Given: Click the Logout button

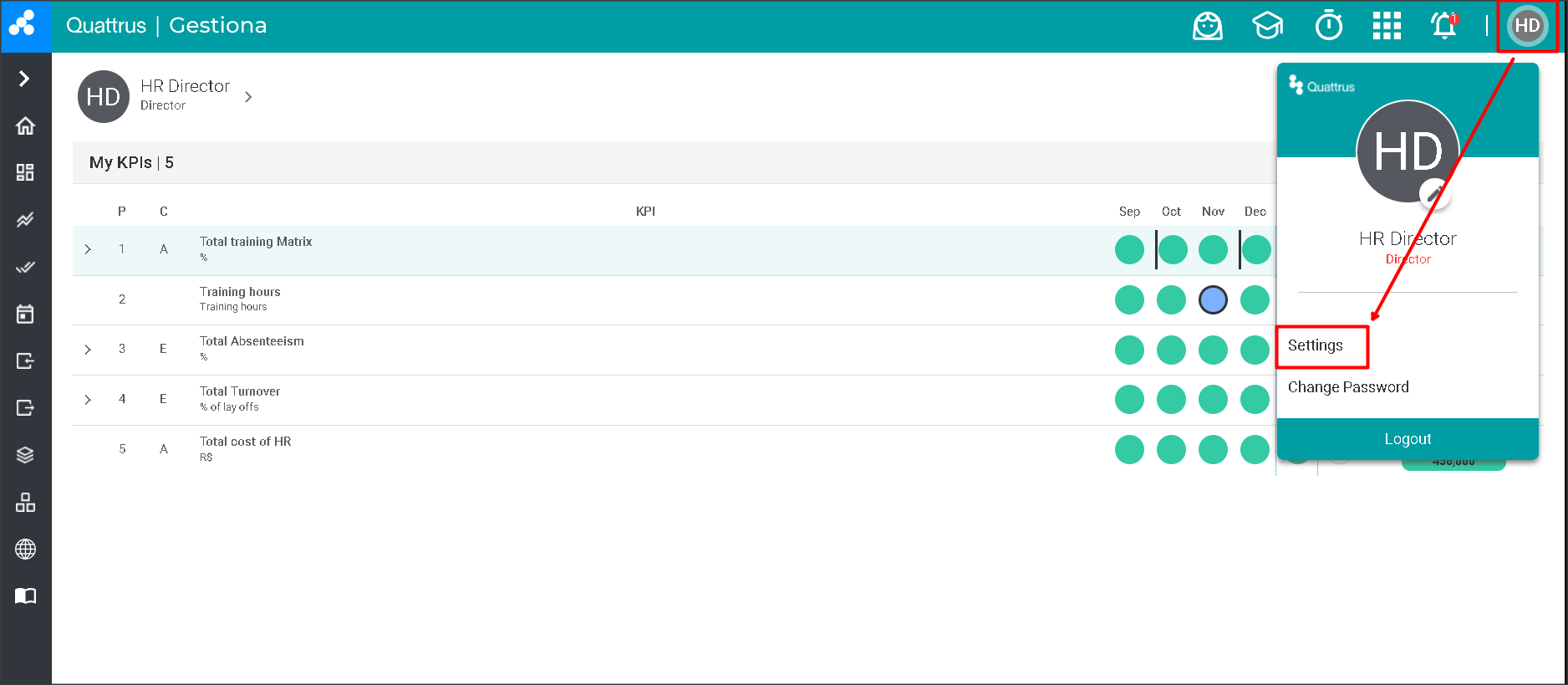Looking at the screenshot, I should pyautogui.click(x=1408, y=439).
